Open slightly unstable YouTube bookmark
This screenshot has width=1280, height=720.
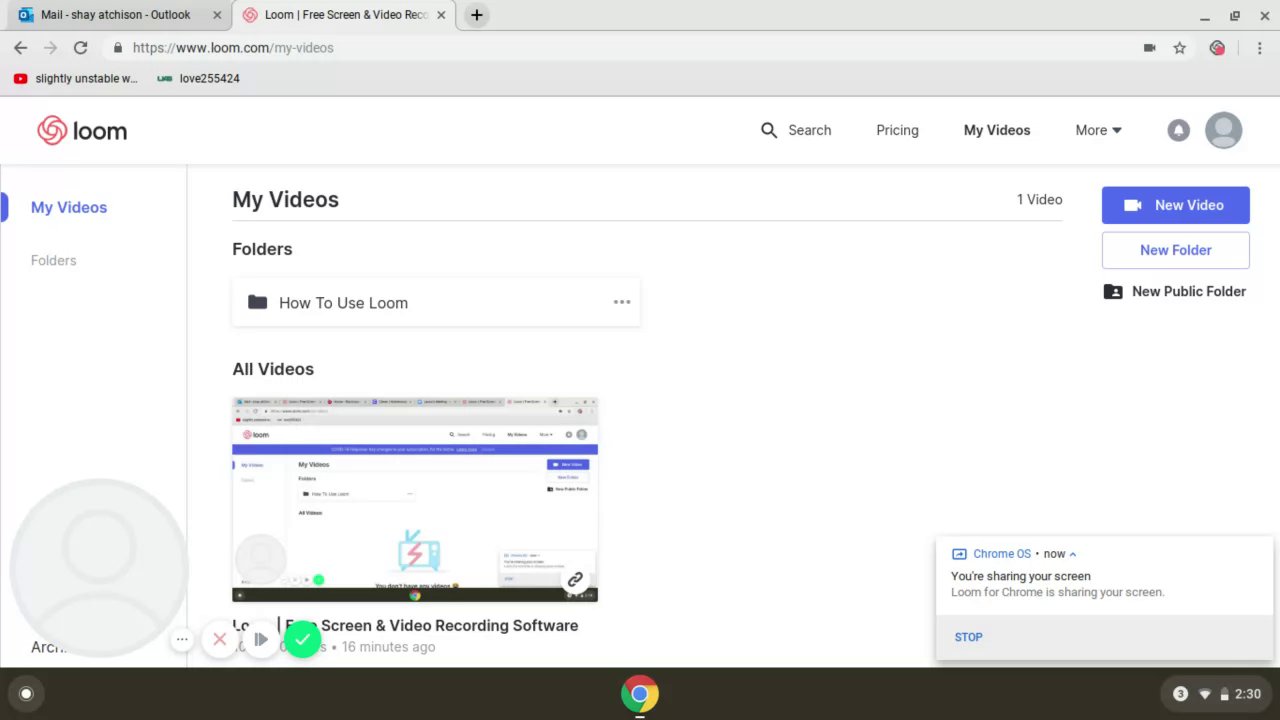(76, 78)
